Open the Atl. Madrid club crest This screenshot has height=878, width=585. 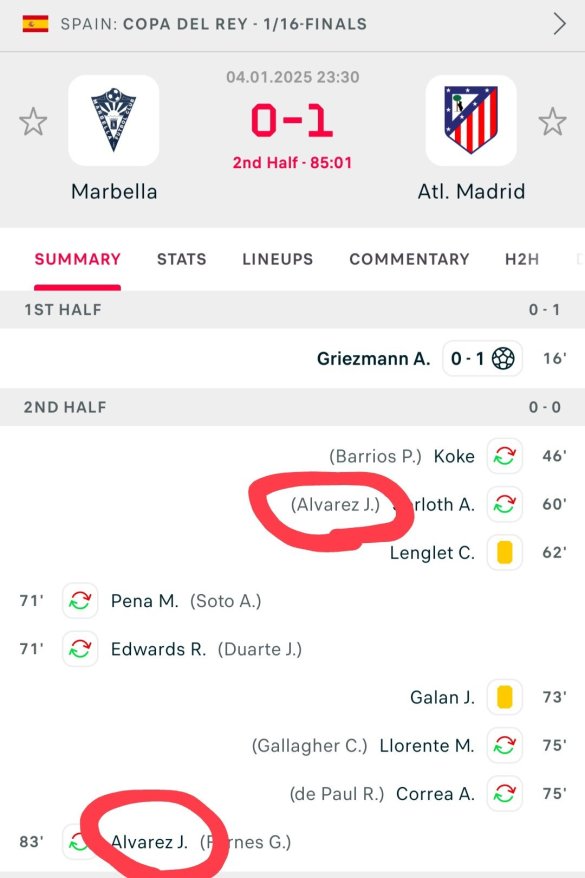coord(471,120)
